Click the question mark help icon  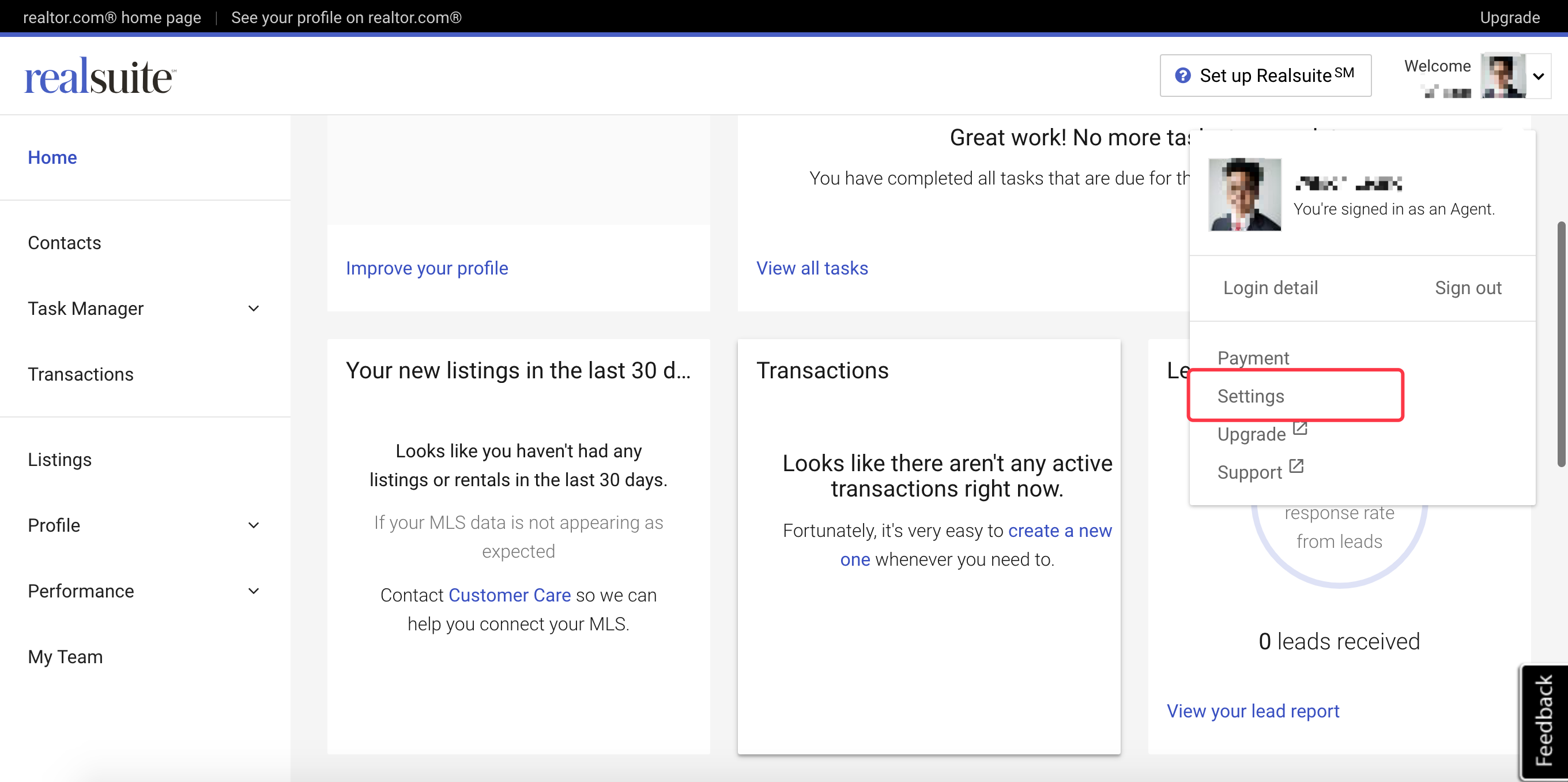(1182, 76)
